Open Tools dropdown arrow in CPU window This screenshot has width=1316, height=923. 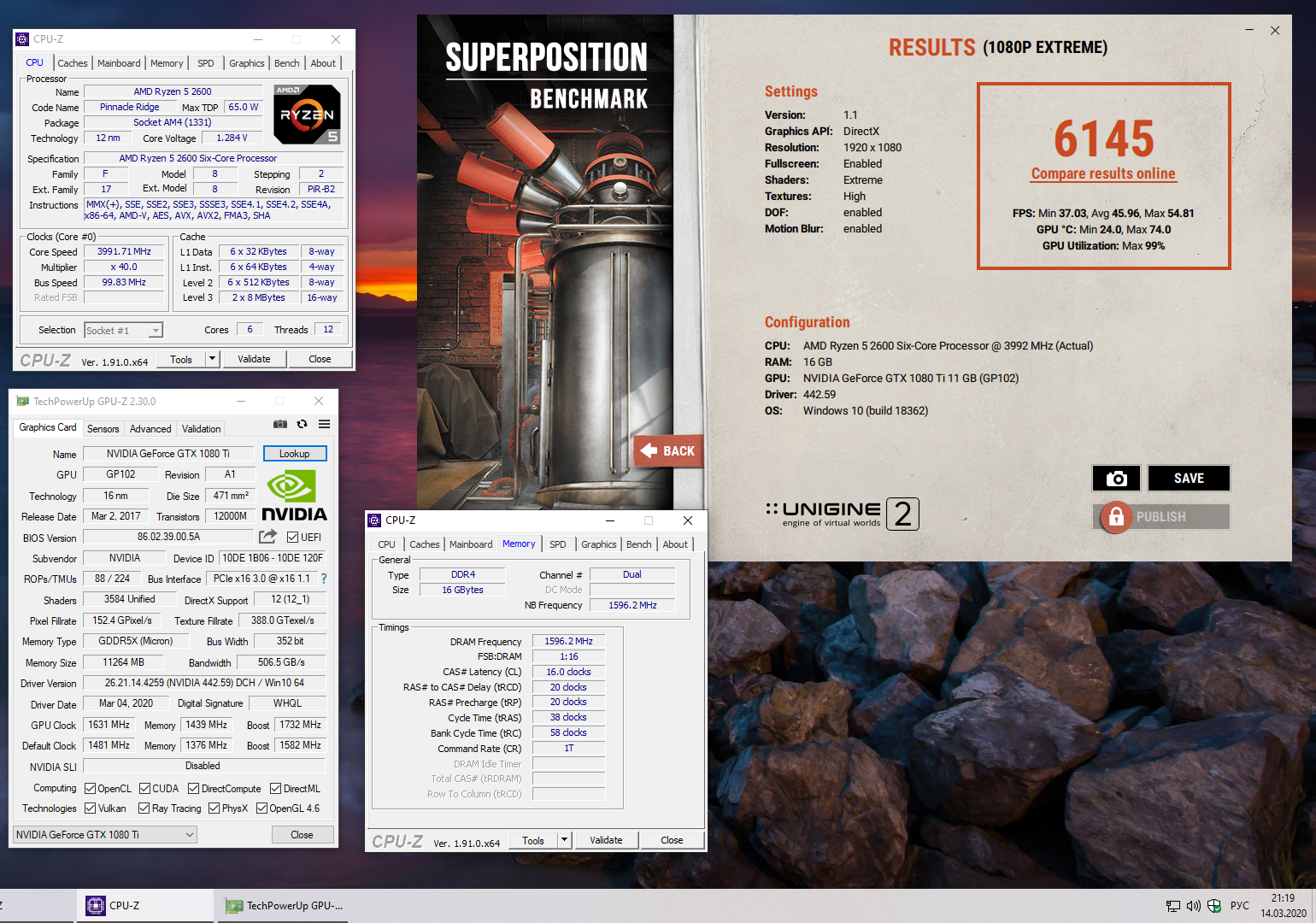213,359
